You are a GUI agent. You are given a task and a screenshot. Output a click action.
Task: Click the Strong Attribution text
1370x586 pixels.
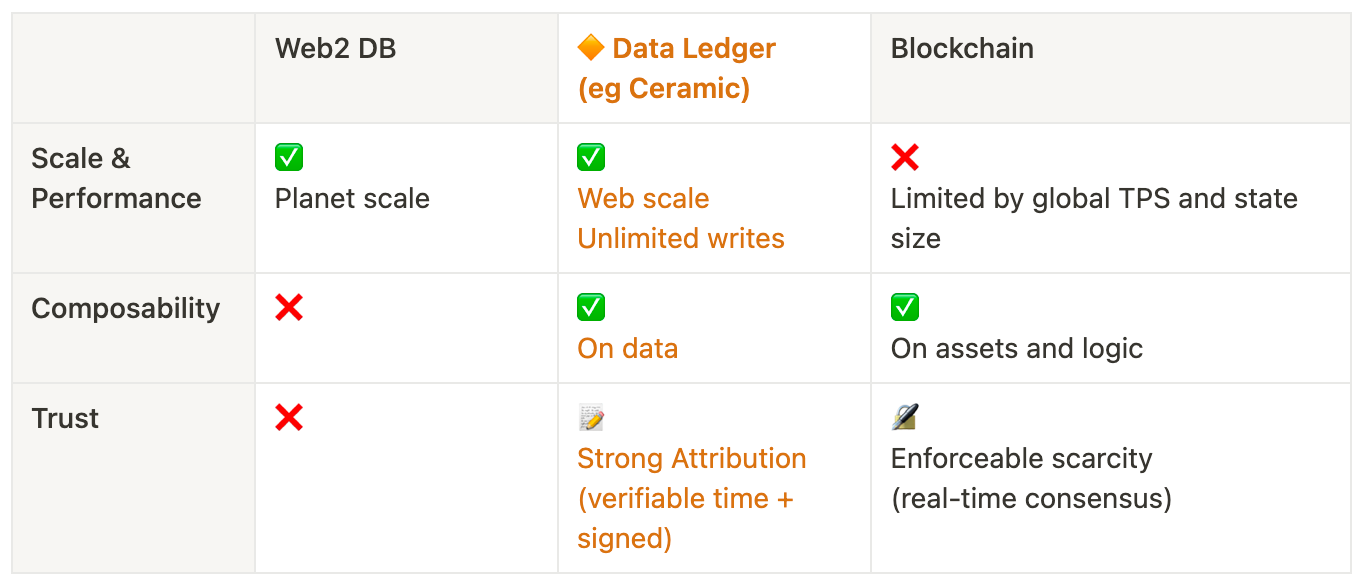pyautogui.click(x=692, y=458)
